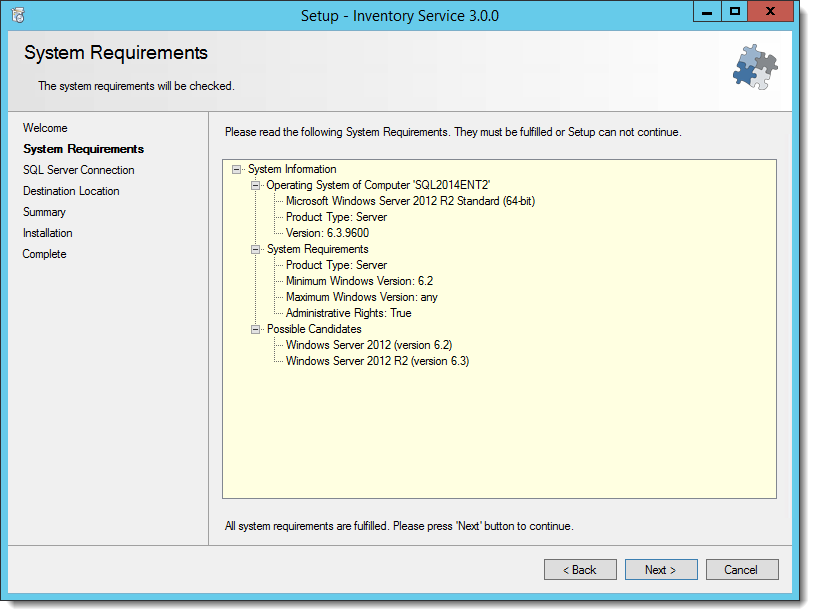Screen dimensions: 815x616
Task: Select first 'Product Type: Server' under Operating System
Action: (x=336, y=217)
